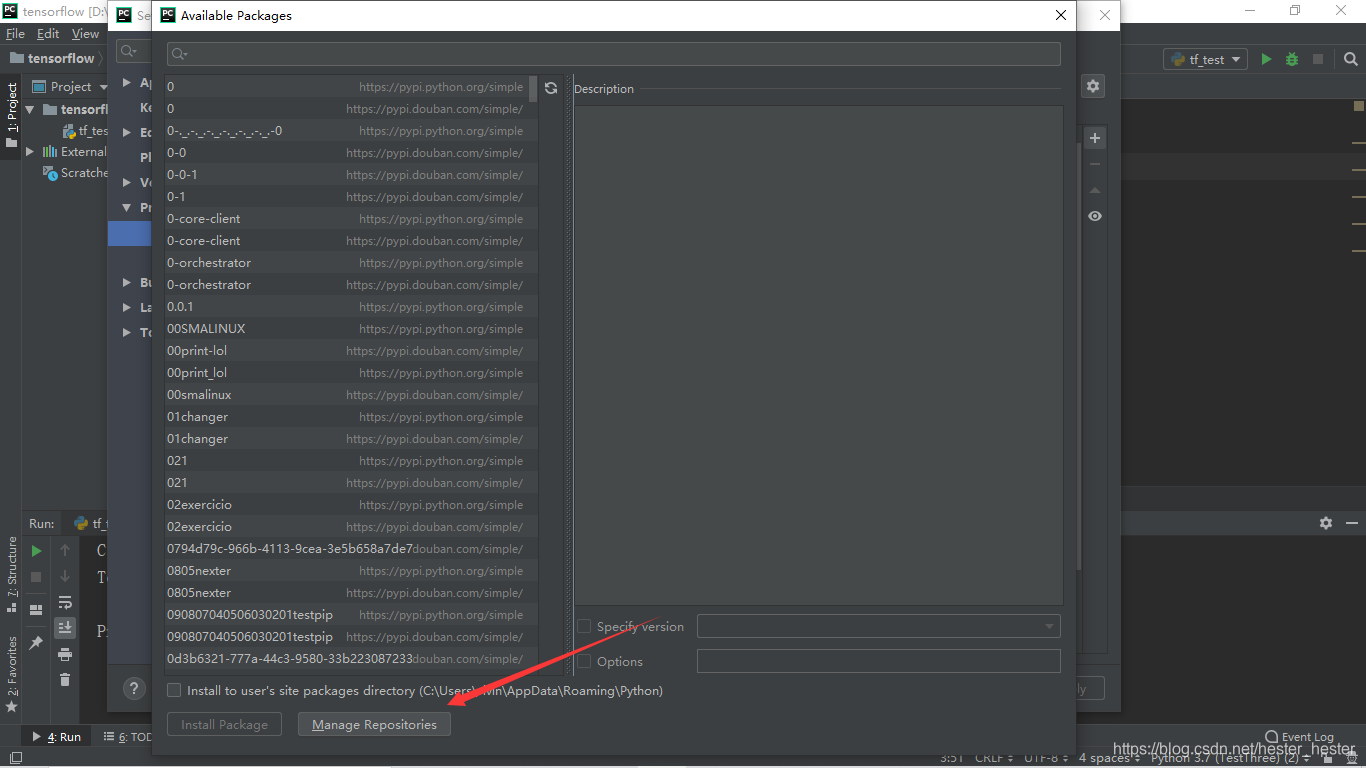The height and width of the screenshot is (768, 1366).
Task: Toggle the show early releases eye icon
Action: pyautogui.click(x=1095, y=216)
